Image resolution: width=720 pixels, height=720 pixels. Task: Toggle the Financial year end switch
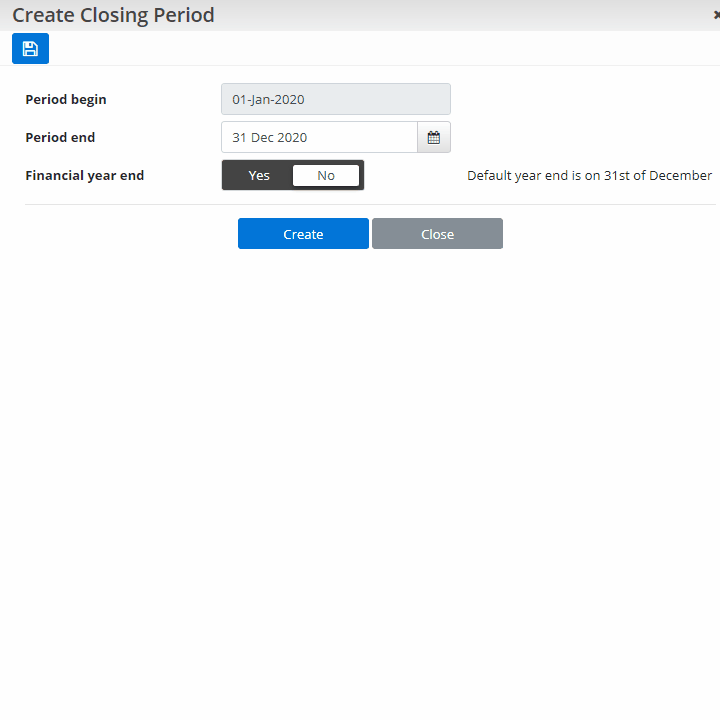click(x=293, y=175)
